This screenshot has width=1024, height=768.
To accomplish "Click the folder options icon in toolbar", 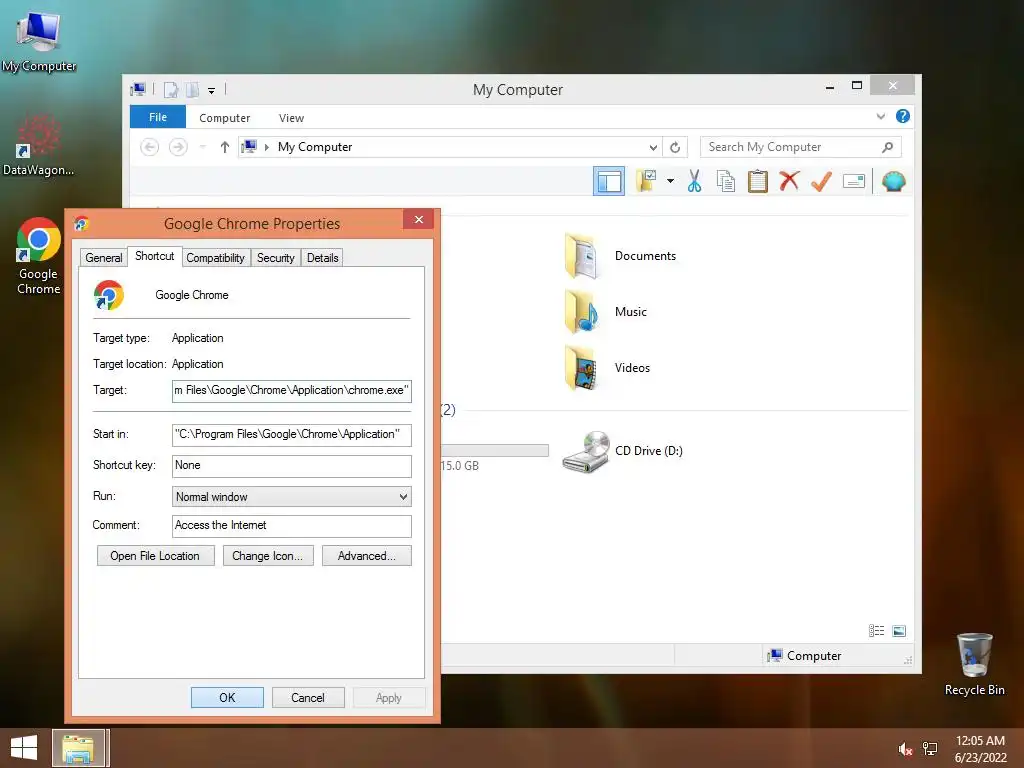I will (647, 181).
